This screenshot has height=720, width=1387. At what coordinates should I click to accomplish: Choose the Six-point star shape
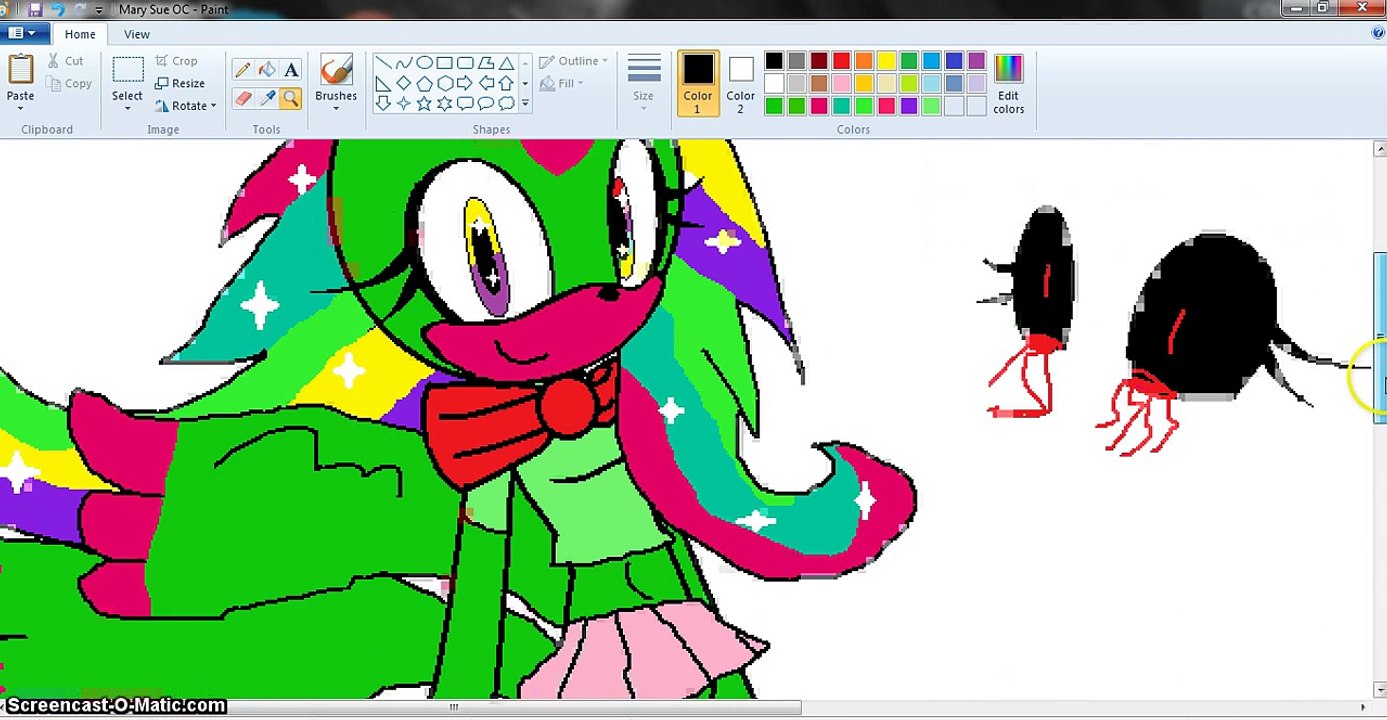tap(445, 103)
